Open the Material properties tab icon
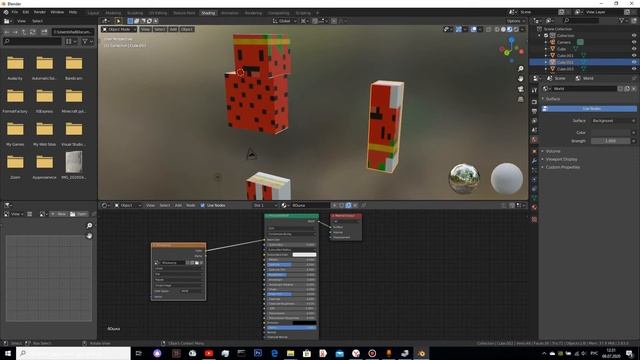Screen dimensions: 640x360 [x=534, y=207]
